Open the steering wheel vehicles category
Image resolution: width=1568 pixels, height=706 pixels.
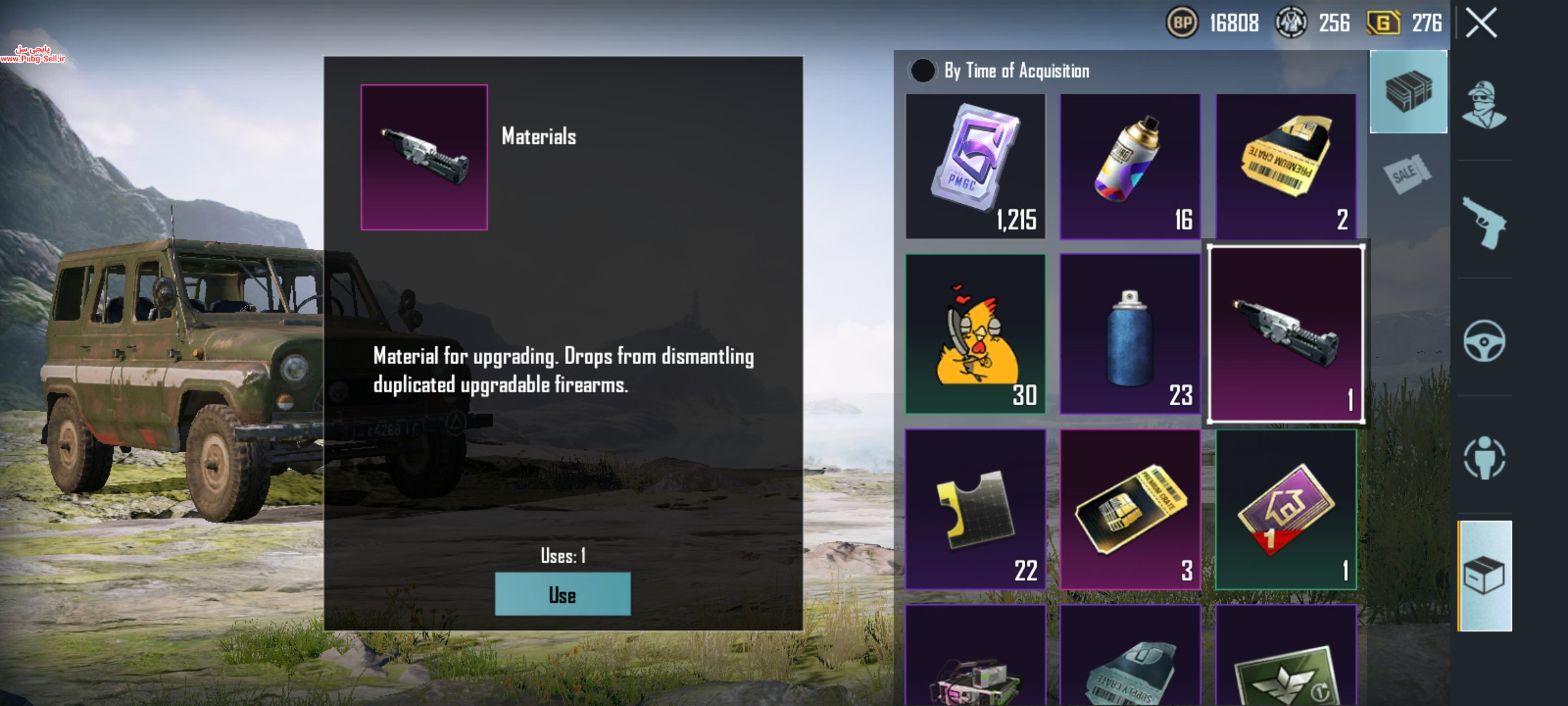[x=1484, y=341]
